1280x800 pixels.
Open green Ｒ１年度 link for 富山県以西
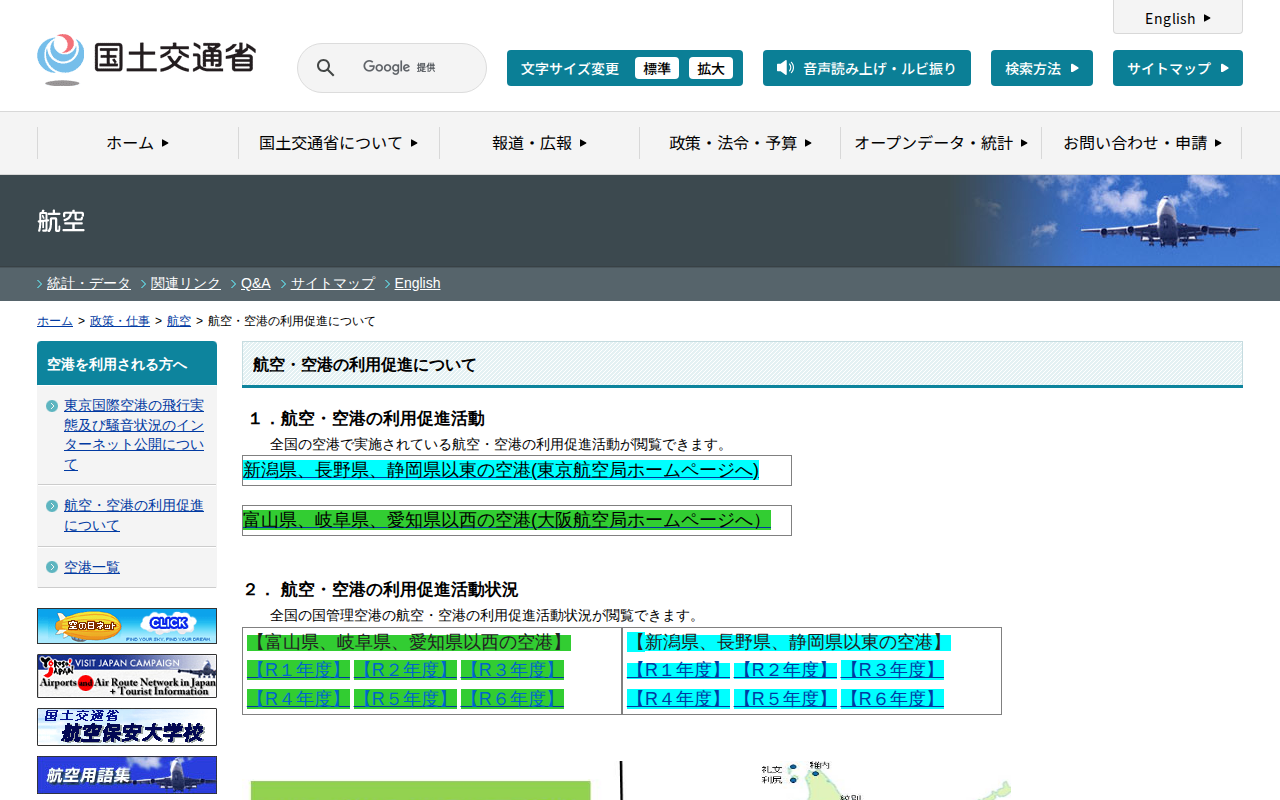point(298,670)
